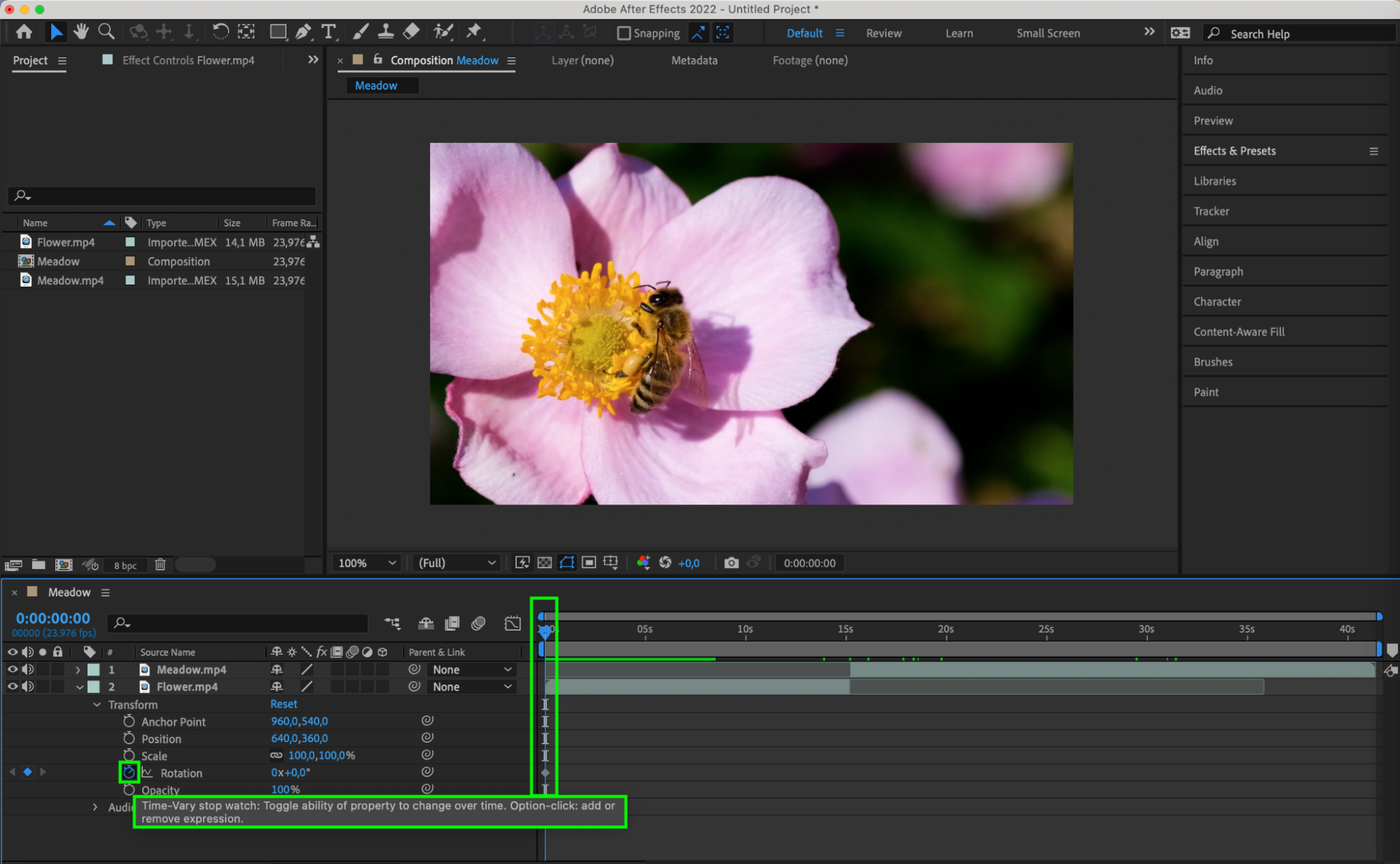The width and height of the screenshot is (1400, 864).
Task: Open the Review workspace
Action: pyautogui.click(x=883, y=33)
